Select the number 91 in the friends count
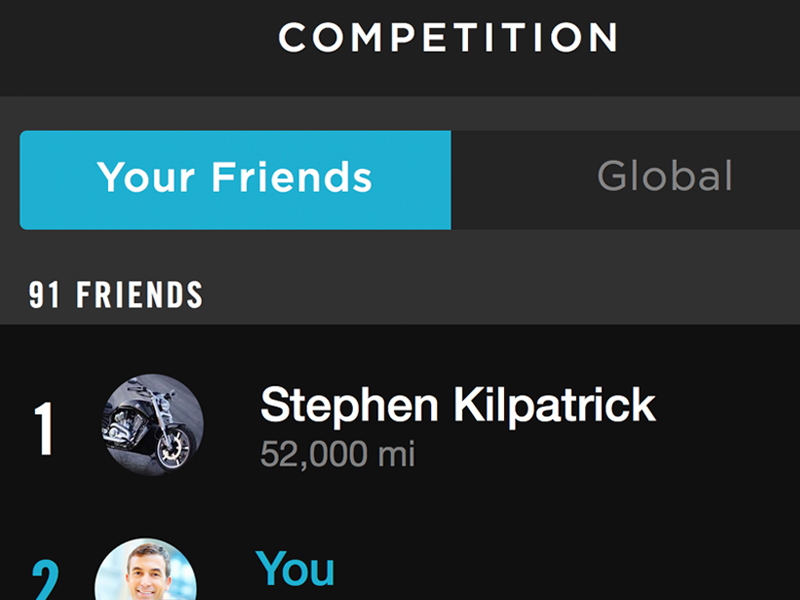Image resolution: width=800 pixels, height=600 pixels. pos(44,294)
